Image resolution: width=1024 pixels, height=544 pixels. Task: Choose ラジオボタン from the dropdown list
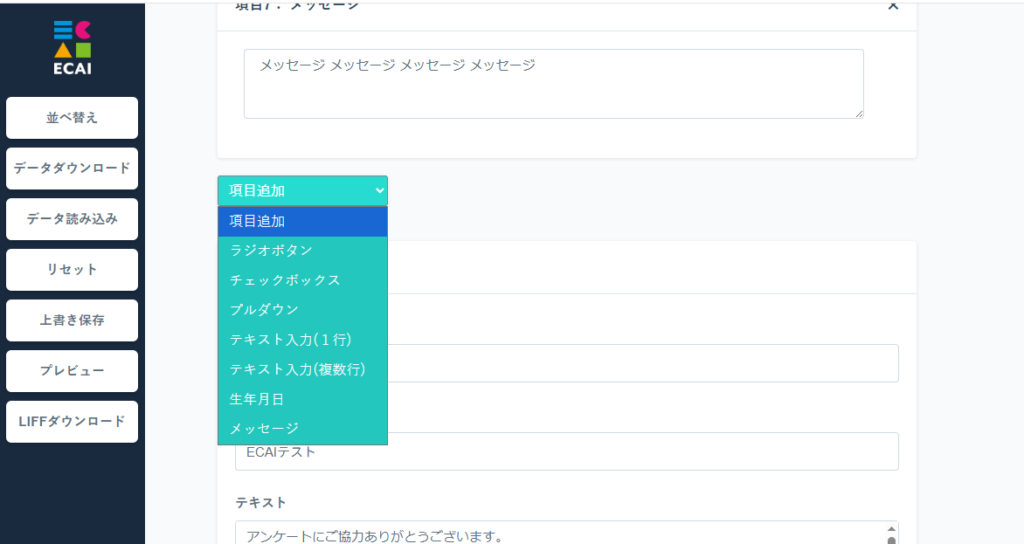click(302, 250)
